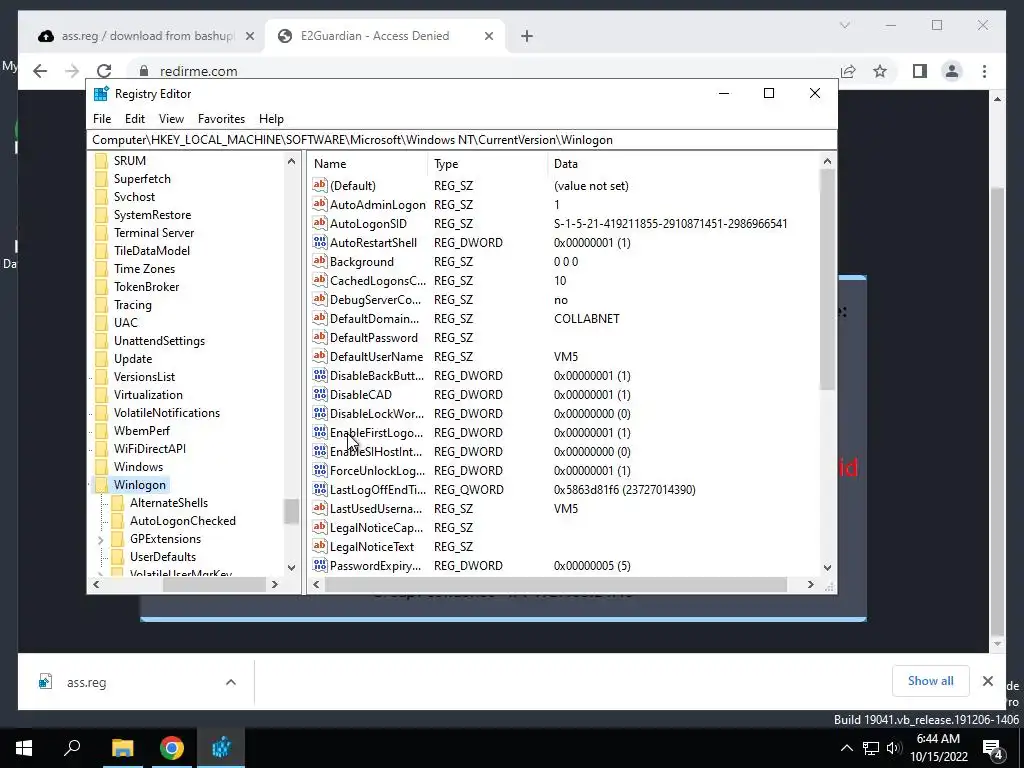Image resolution: width=1024 pixels, height=768 pixels.
Task: Expand the GPExtensions key
Action: click(101, 539)
